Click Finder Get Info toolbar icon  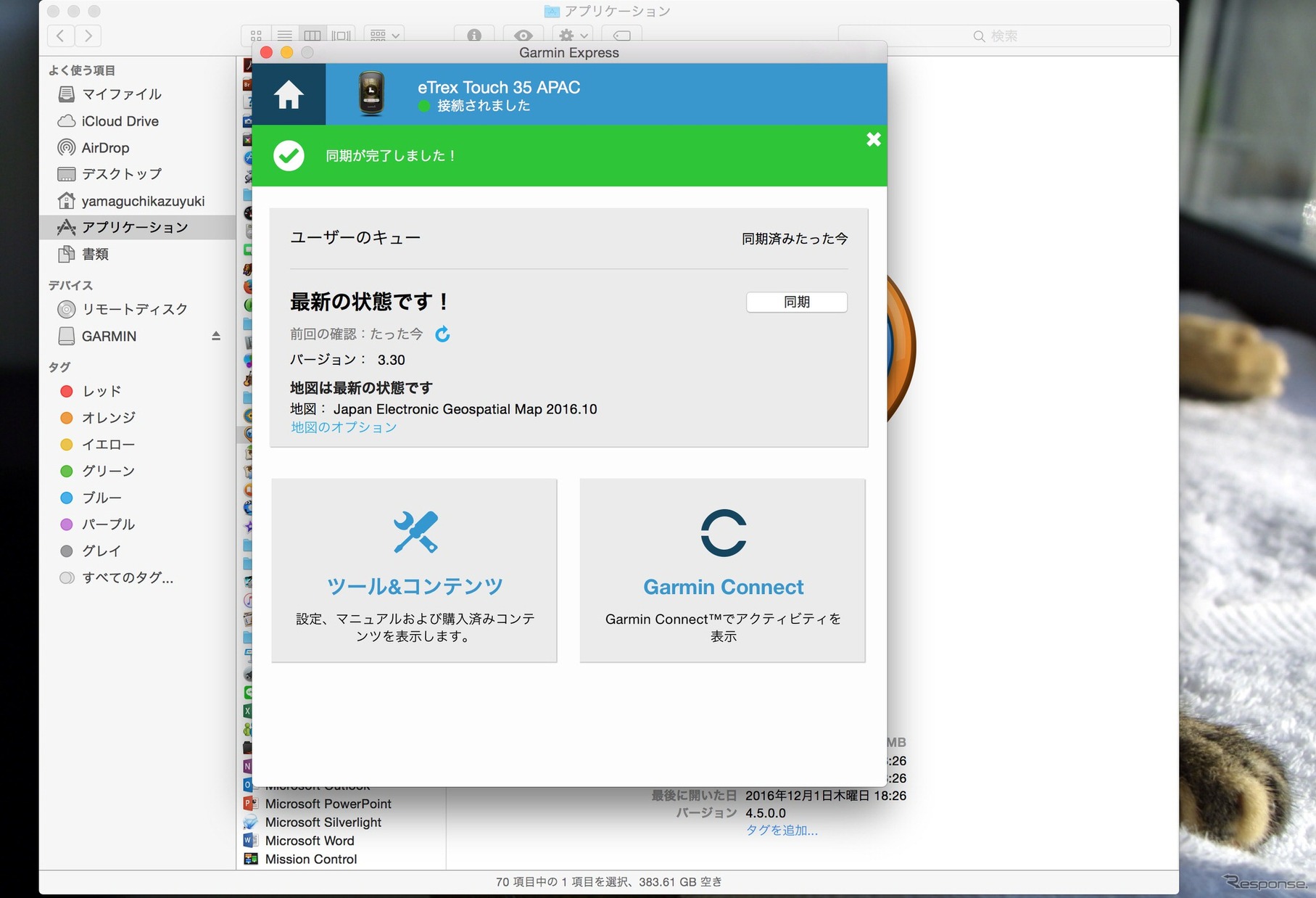474,36
